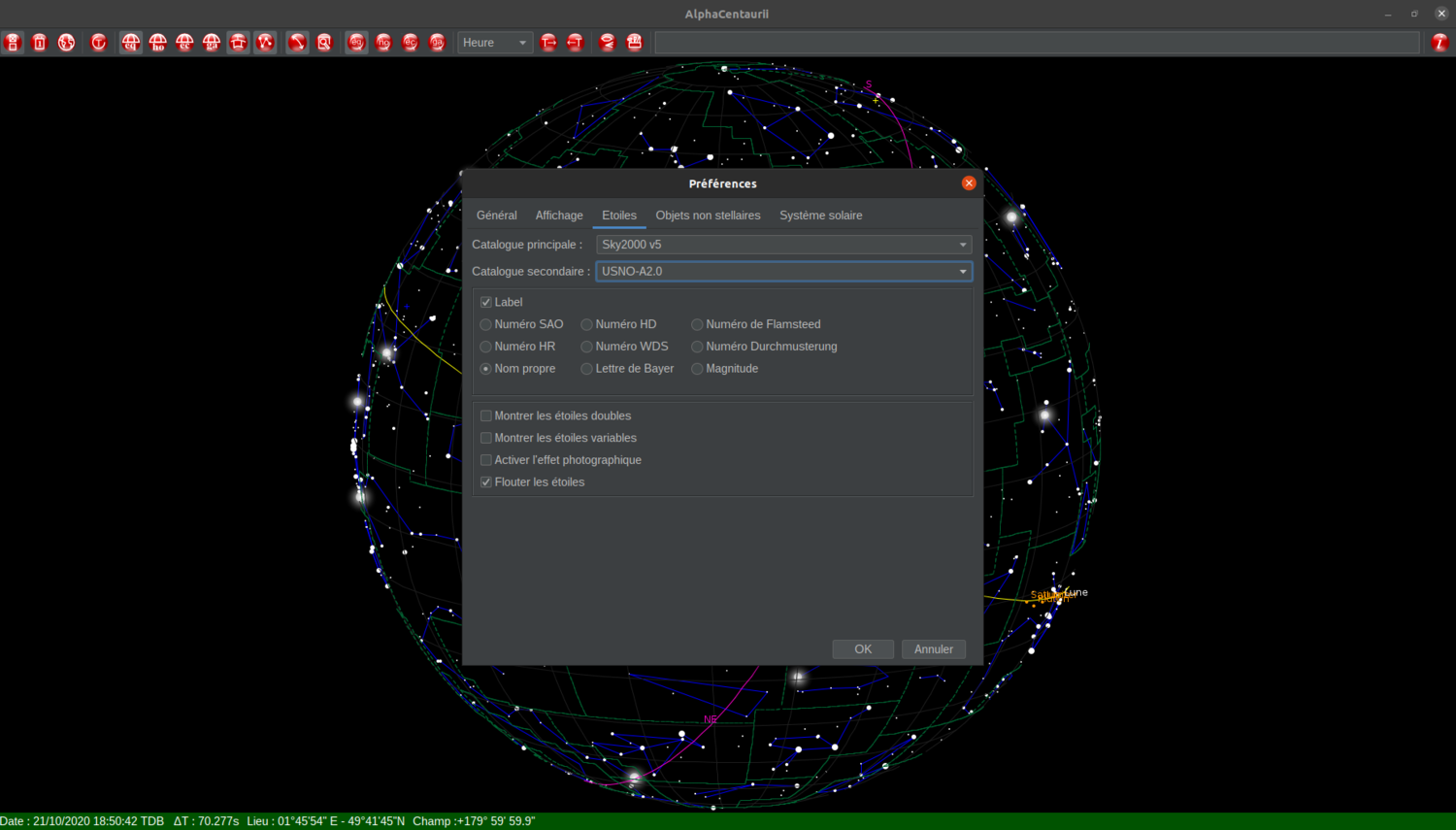Viewport: 1456px width, 830px height.
Task: Confirm preferences with the OK button
Action: coord(862,648)
